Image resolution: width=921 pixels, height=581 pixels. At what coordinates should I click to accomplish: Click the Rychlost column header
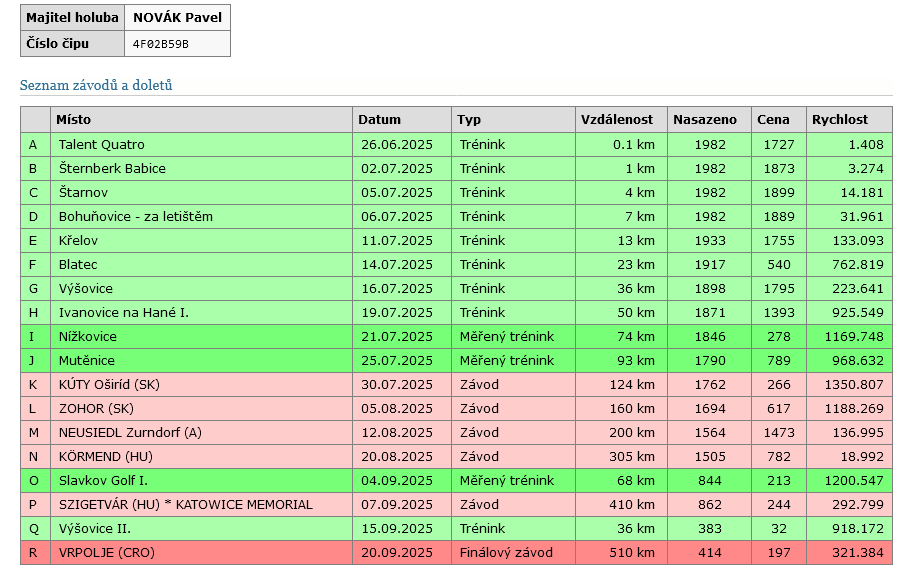(x=840, y=120)
